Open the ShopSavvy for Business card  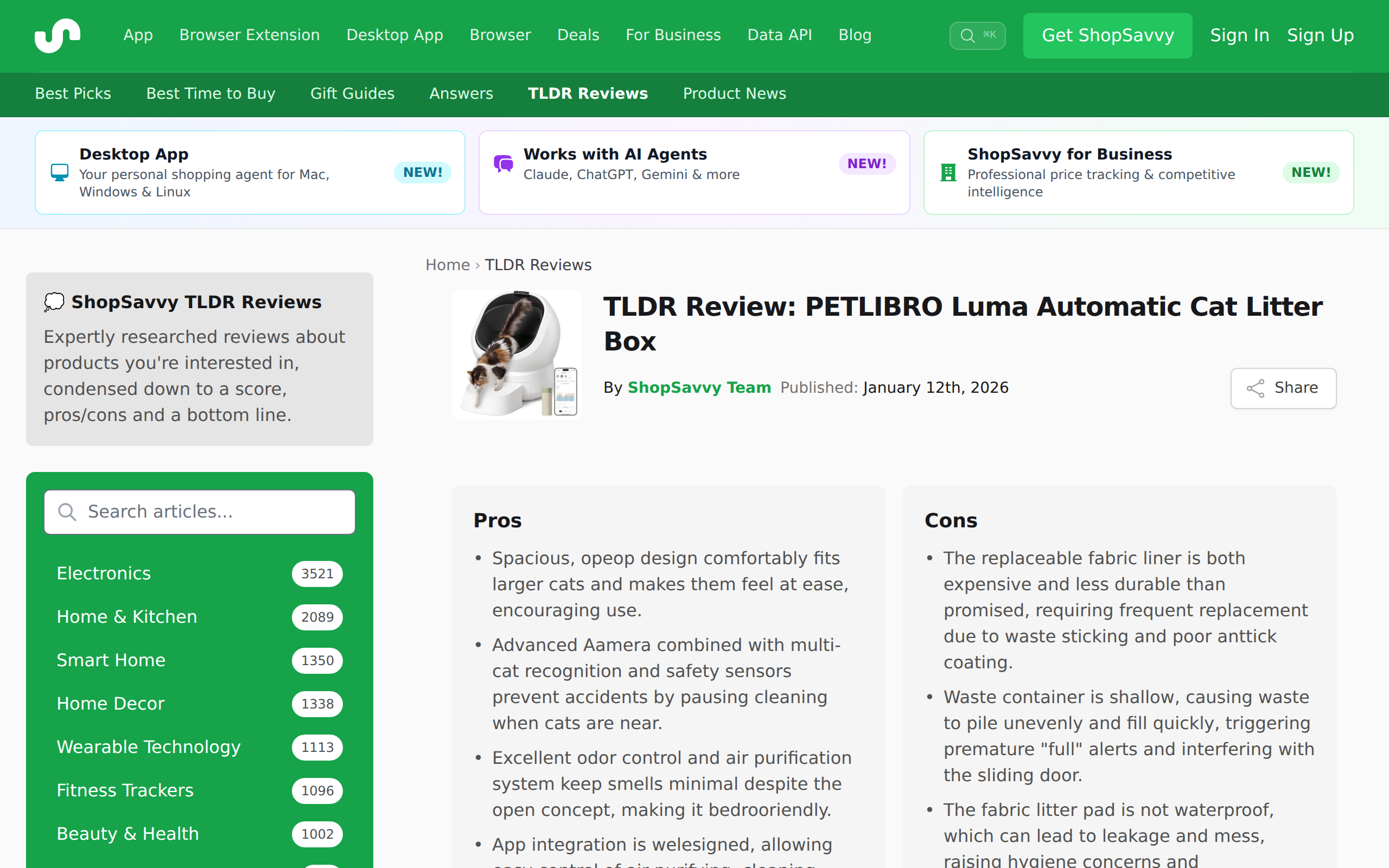click(x=1138, y=172)
